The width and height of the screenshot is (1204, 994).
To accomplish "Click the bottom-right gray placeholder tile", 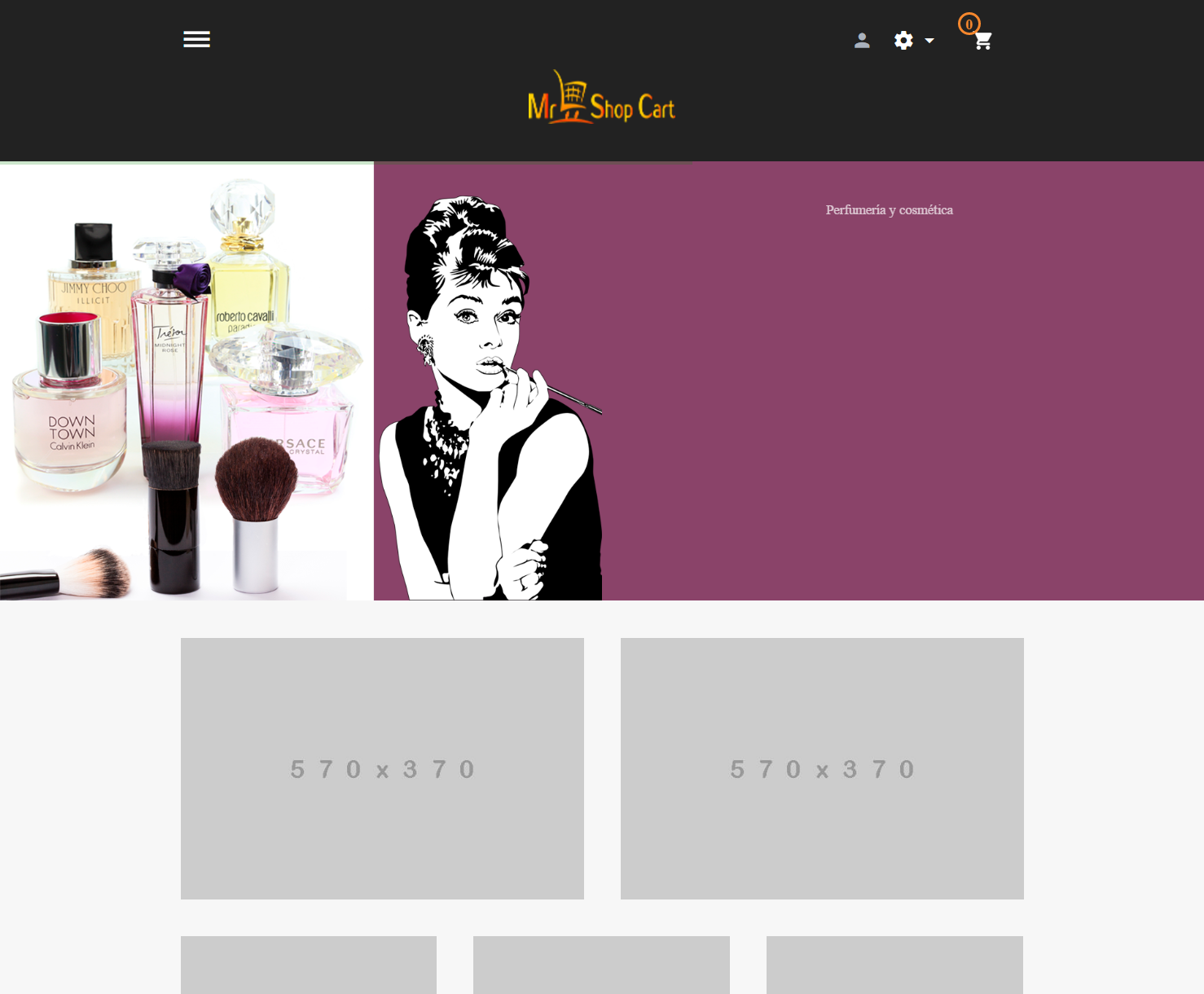I will pyautogui.click(x=894, y=965).
